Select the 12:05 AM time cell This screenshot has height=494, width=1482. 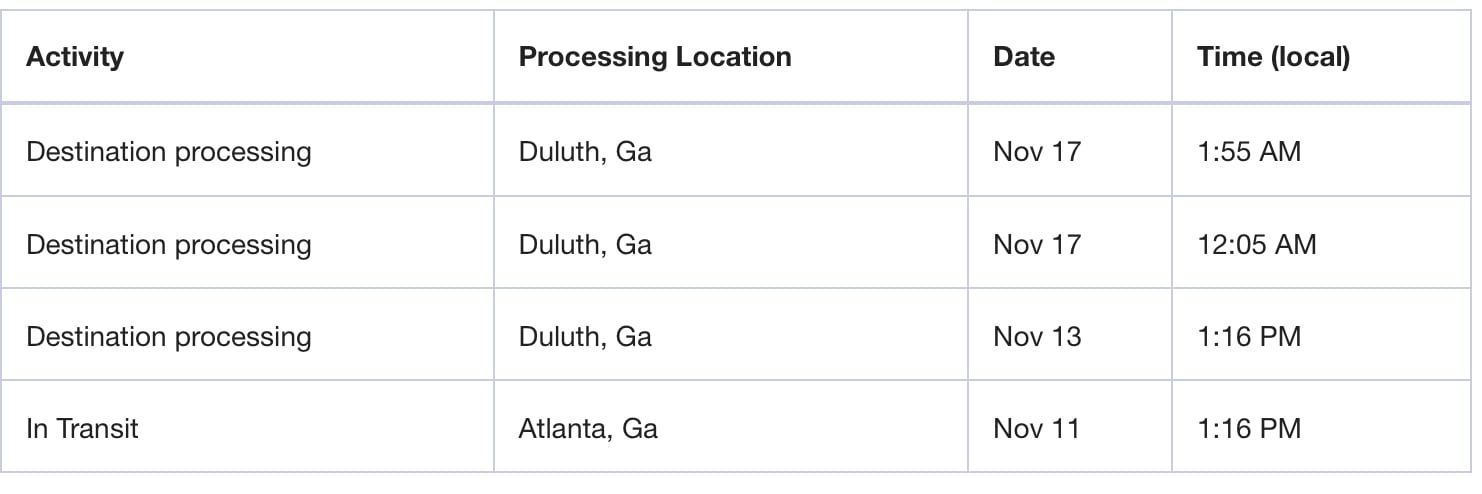click(x=1257, y=244)
